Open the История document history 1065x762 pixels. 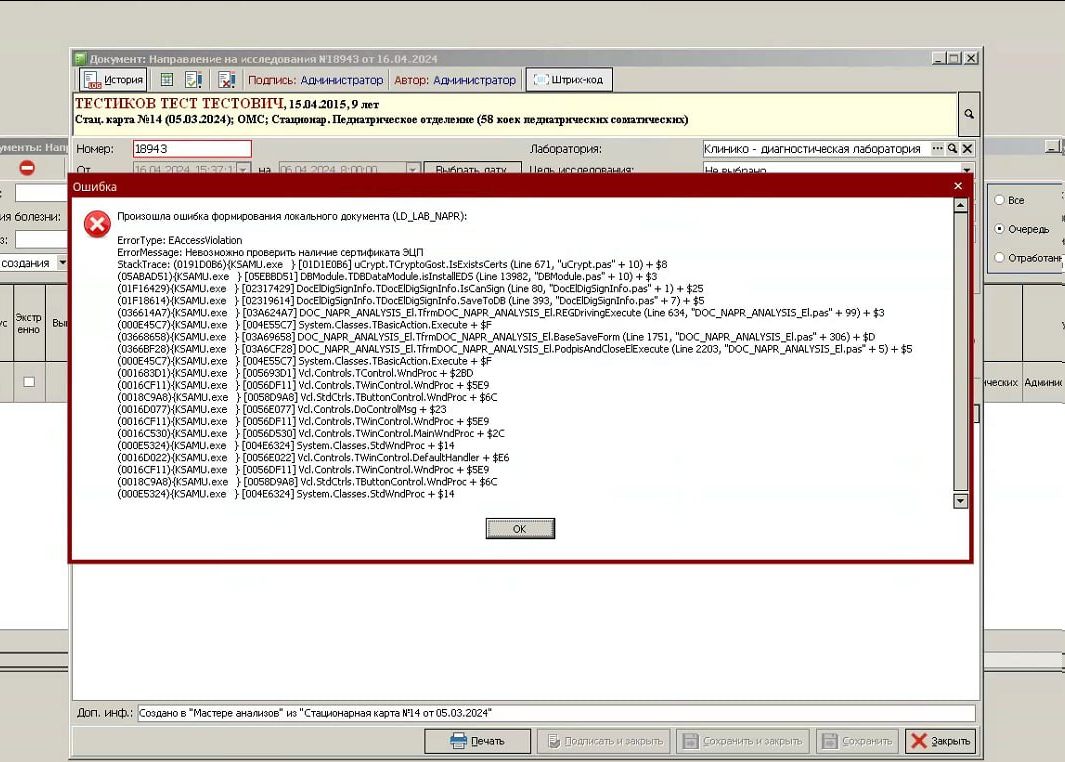(113, 80)
